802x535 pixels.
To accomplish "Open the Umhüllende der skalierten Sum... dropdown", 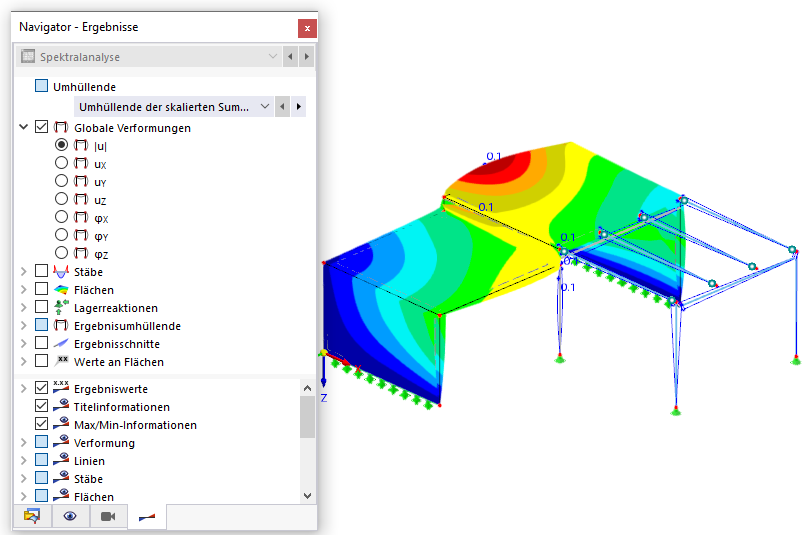I will 174,106.
